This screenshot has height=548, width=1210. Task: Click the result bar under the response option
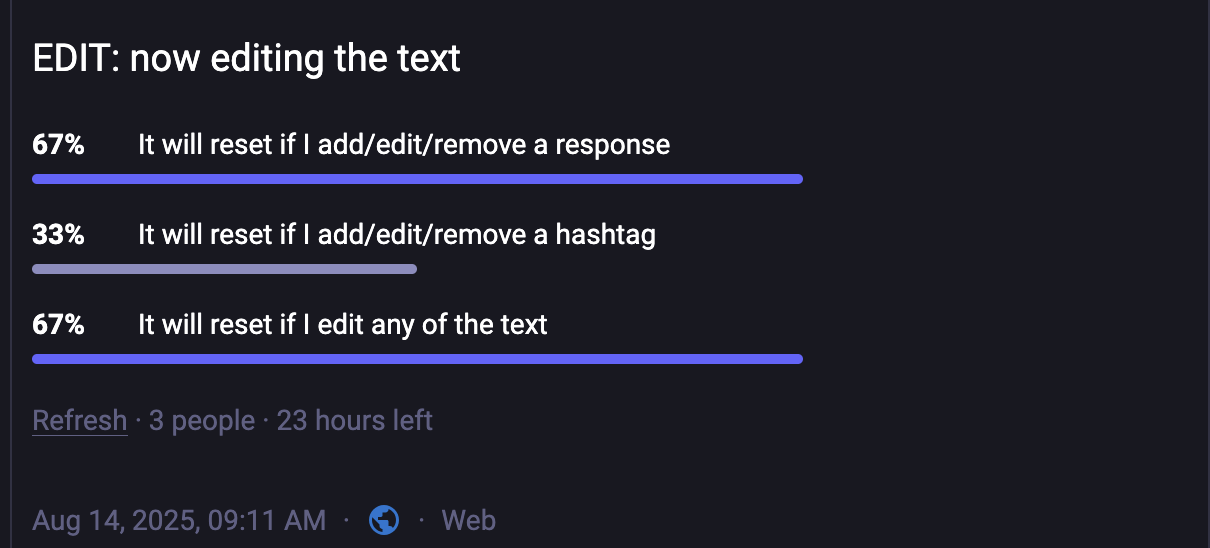(x=417, y=179)
